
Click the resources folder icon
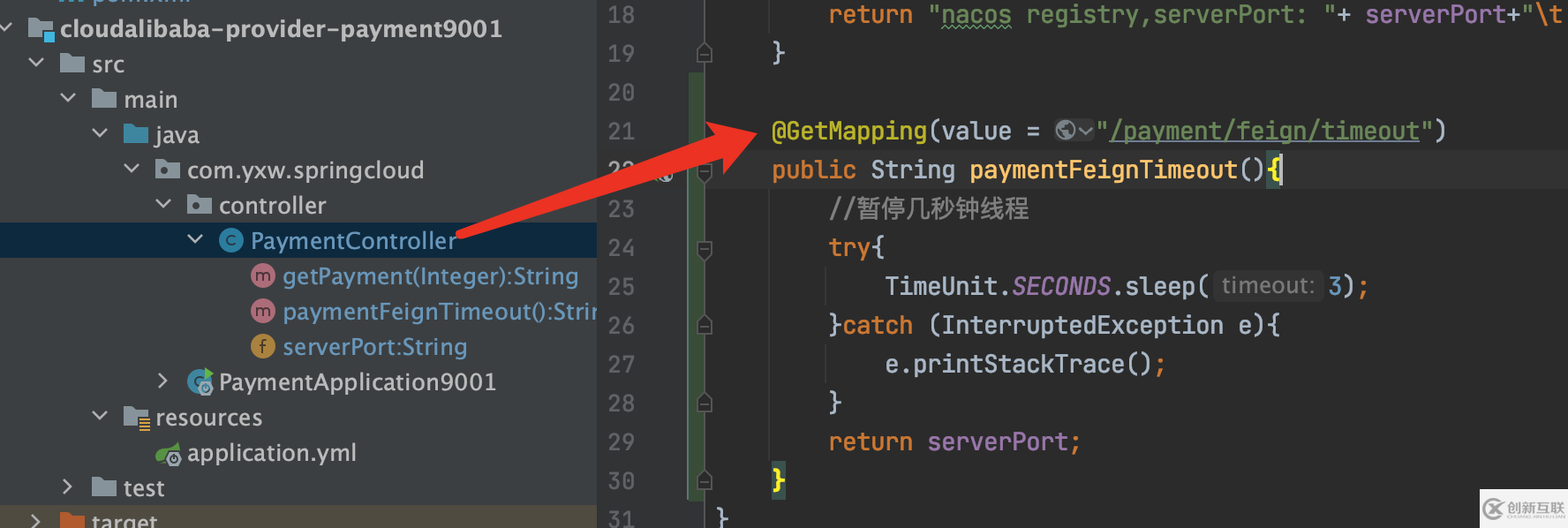coord(137,418)
